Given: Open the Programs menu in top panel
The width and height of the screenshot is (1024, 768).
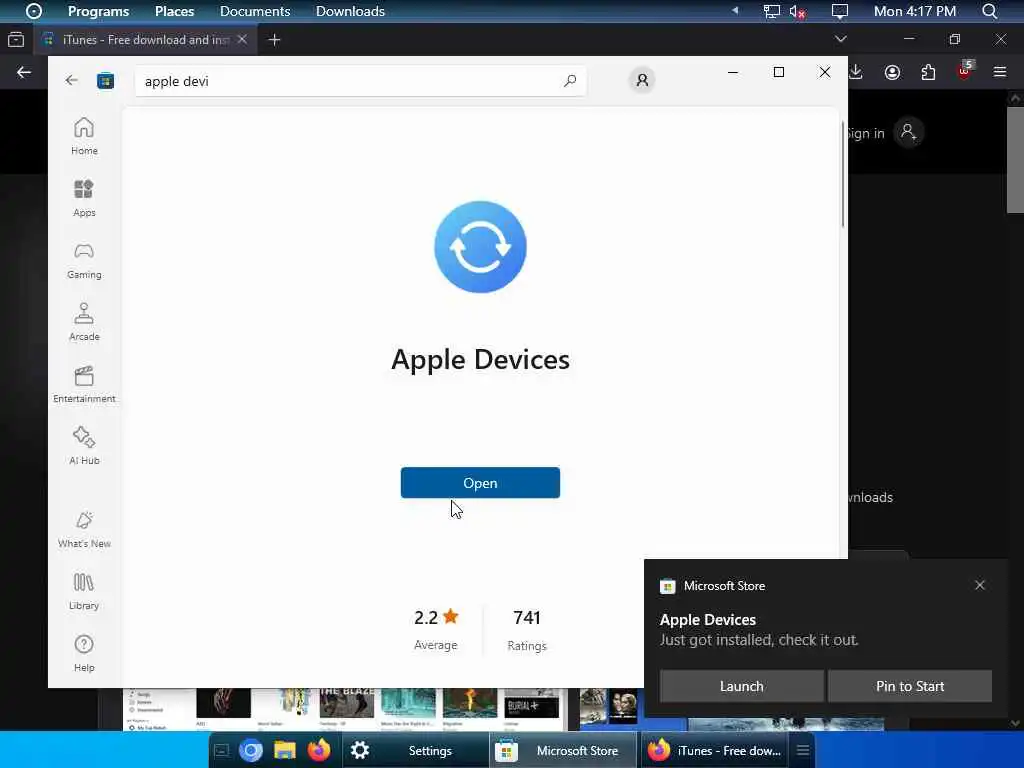Looking at the screenshot, I should (99, 11).
